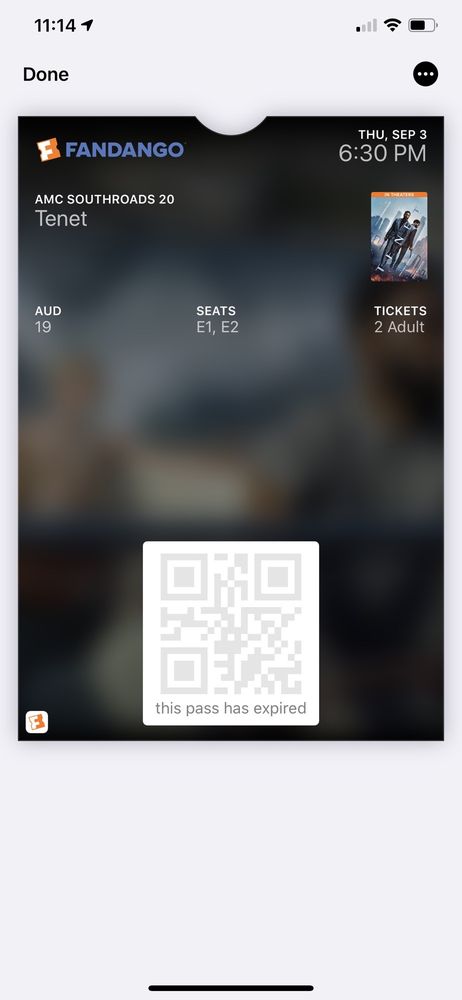Tap the 2 Adult tickets field
The image size is (462, 1000).
[400, 320]
